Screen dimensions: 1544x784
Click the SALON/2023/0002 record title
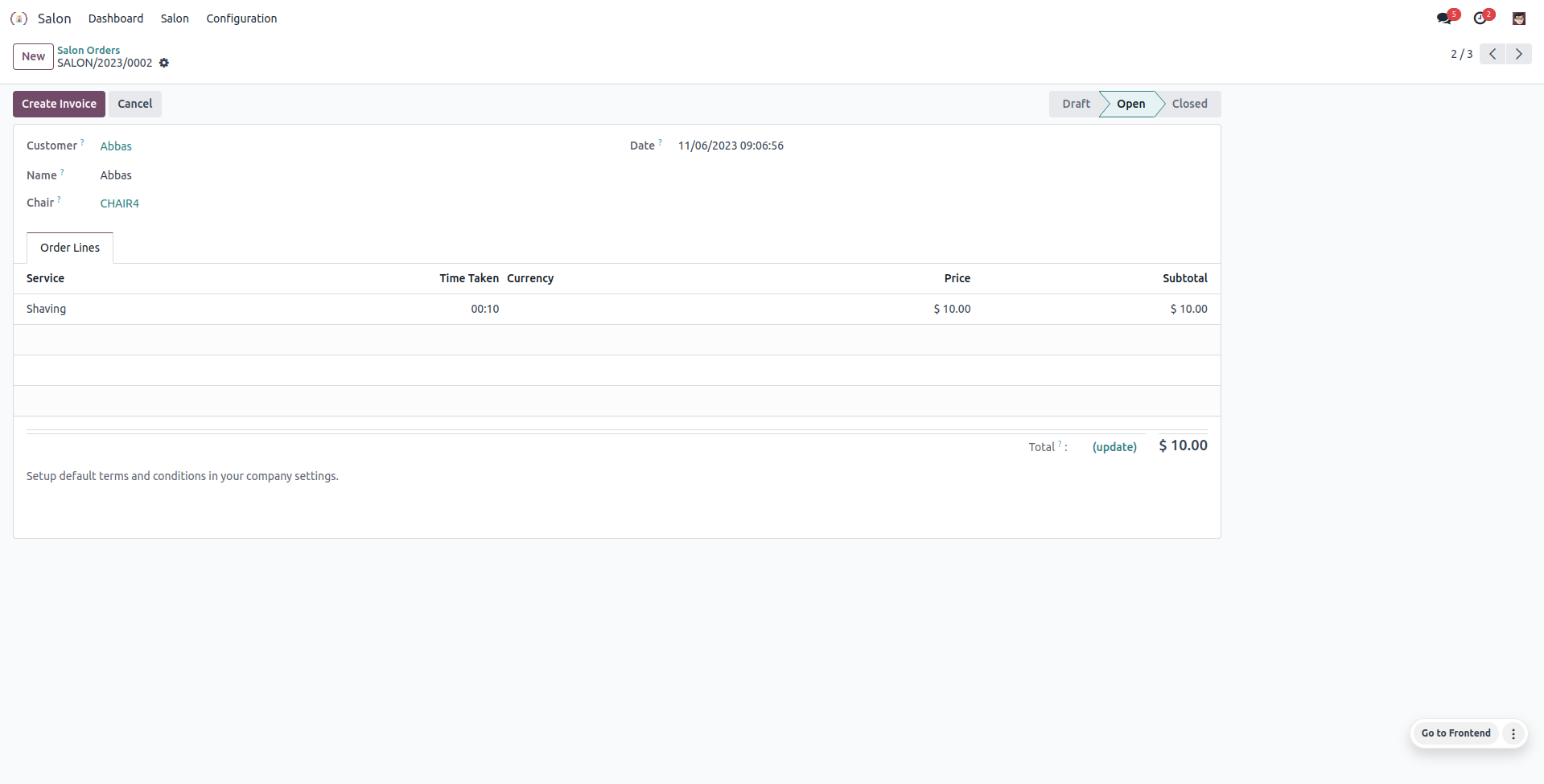coord(105,63)
